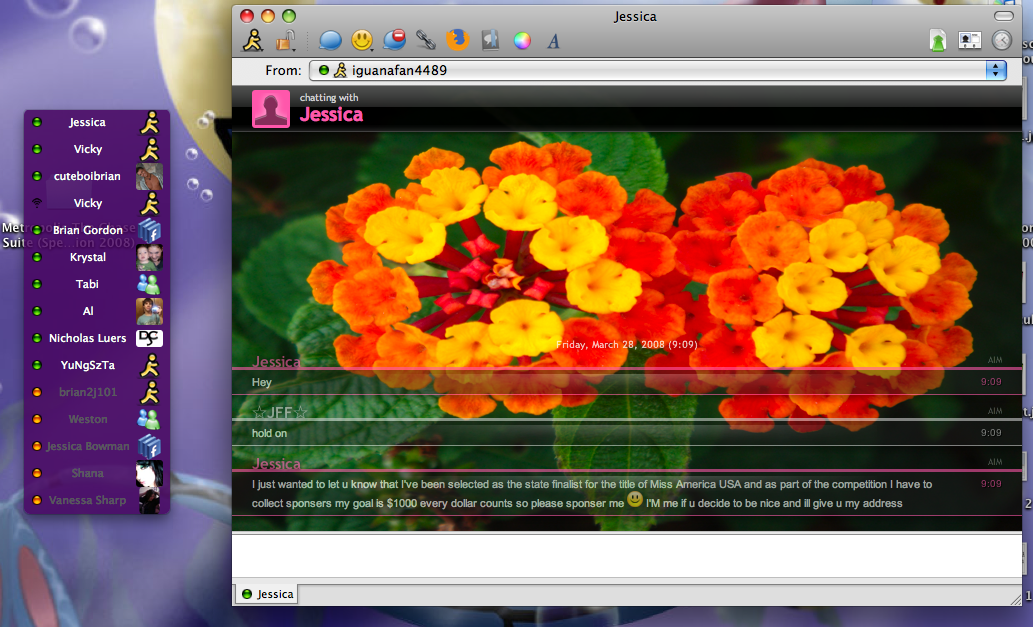This screenshot has height=627, width=1033.
Task: Click the AIM icon beside Jessica in contact list
Action: [x=150, y=123]
